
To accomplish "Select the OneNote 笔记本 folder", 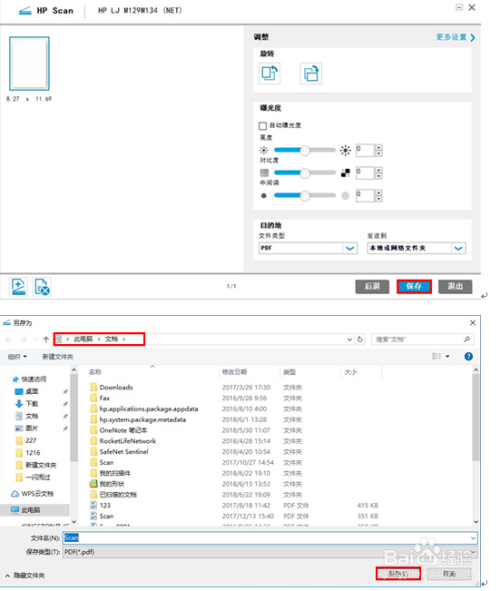I will click(119, 430).
